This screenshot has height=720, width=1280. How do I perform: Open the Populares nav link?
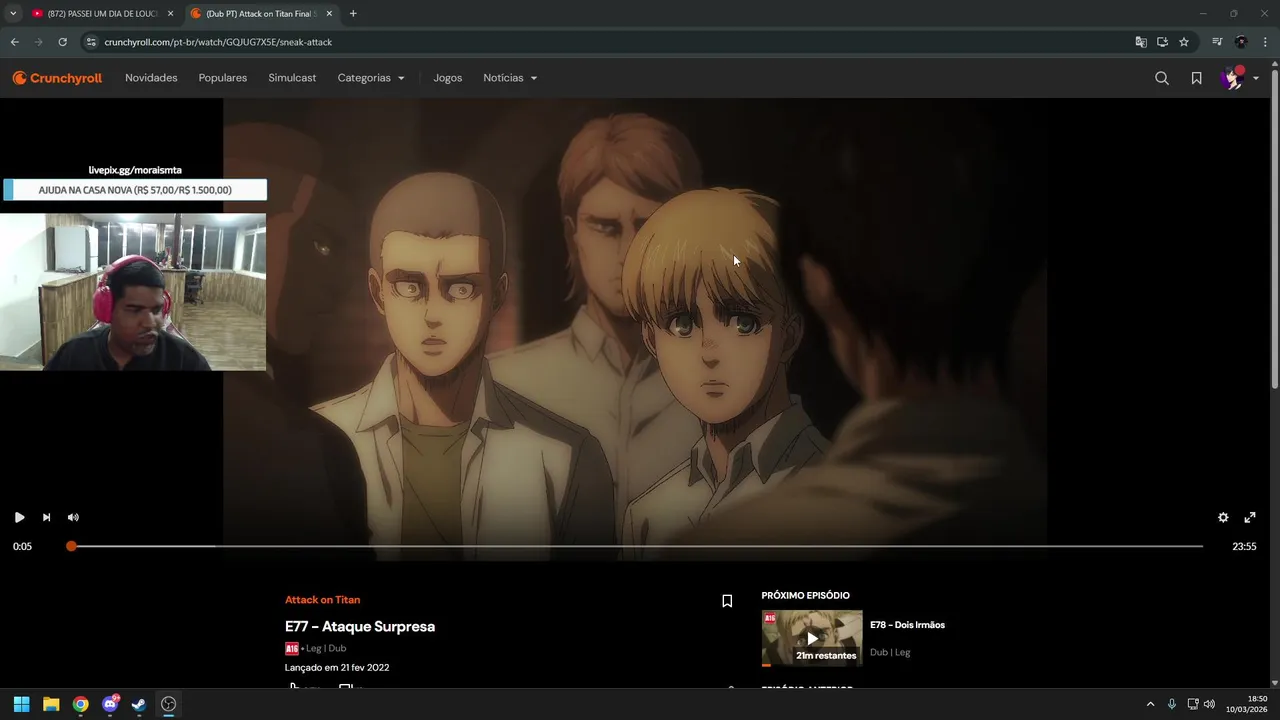click(223, 78)
